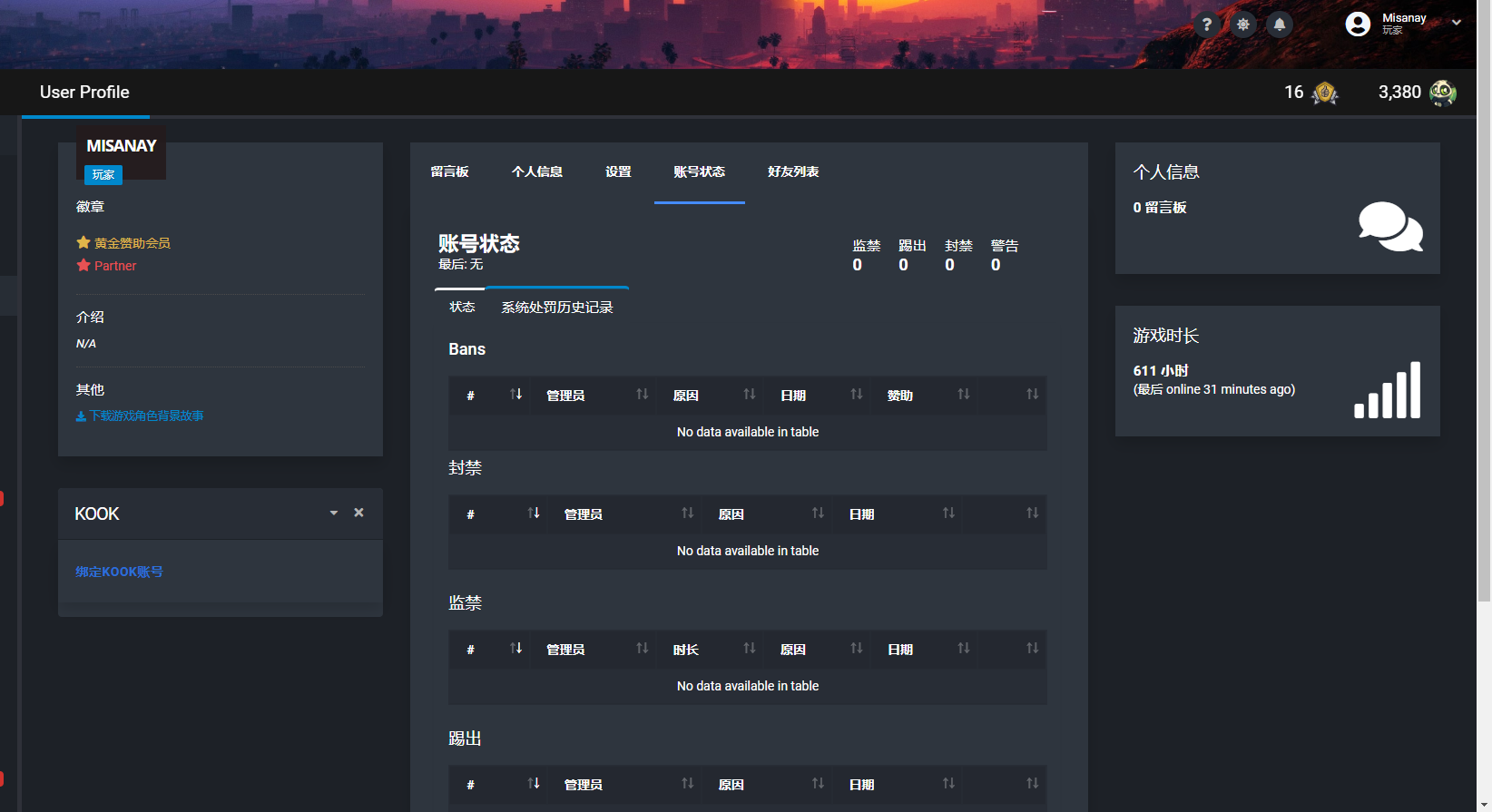Sort 踢出 table by 原因 column
The width and height of the screenshot is (1492, 812).
click(x=766, y=784)
